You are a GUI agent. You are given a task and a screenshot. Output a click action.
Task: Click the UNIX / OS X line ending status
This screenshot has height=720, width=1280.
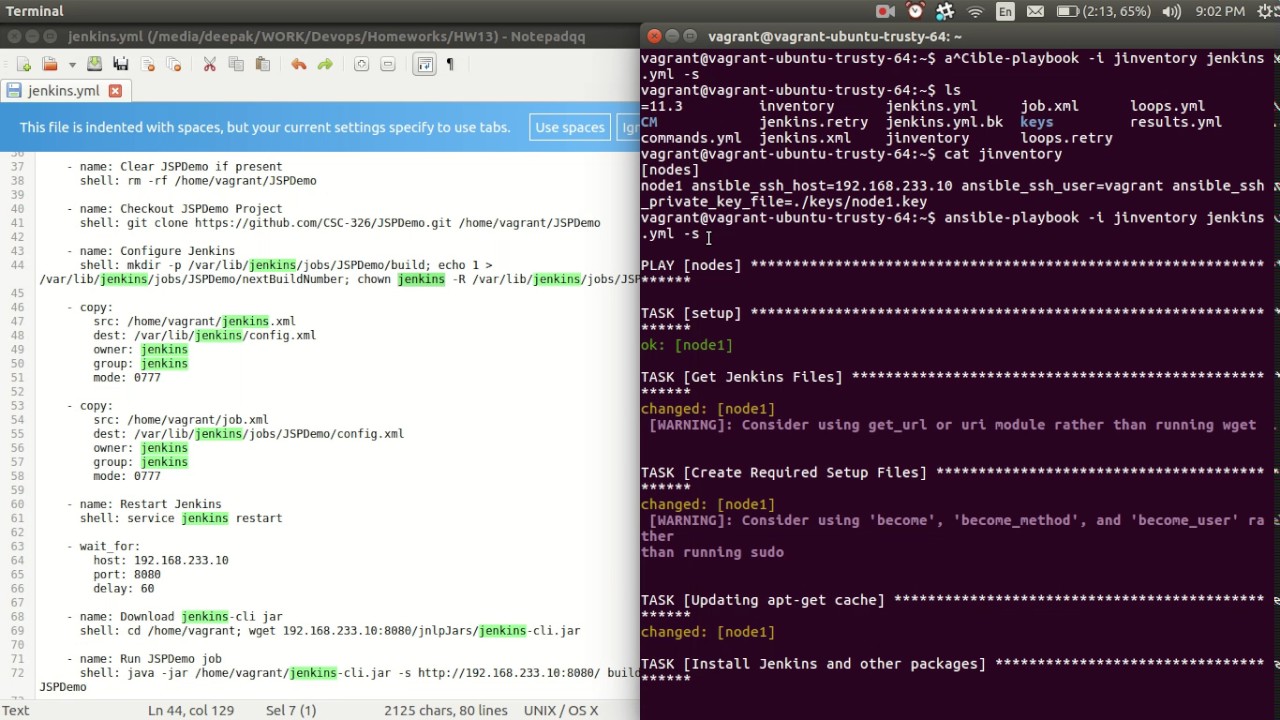click(560, 710)
